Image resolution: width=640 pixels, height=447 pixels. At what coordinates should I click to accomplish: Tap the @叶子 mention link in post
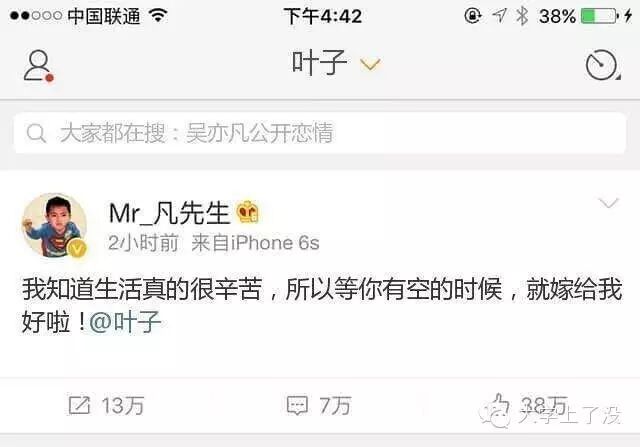point(125,322)
